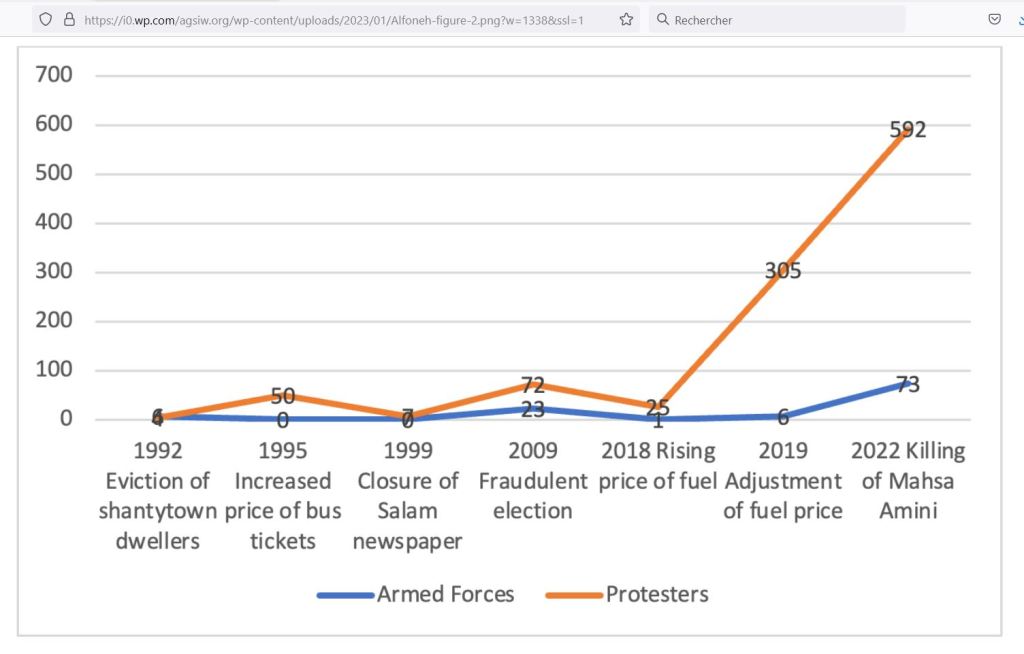
Task: Click the 1999 Closure of Salam newspaper label
Action: coord(408,495)
